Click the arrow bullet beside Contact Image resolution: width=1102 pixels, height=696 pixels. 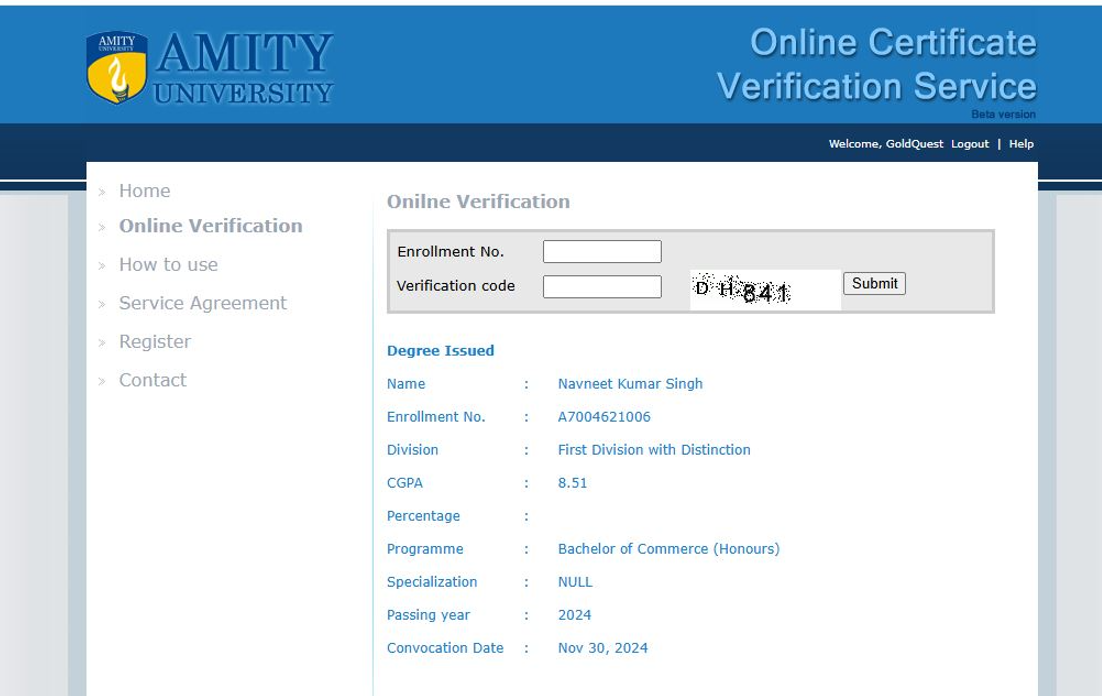[x=102, y=382]
